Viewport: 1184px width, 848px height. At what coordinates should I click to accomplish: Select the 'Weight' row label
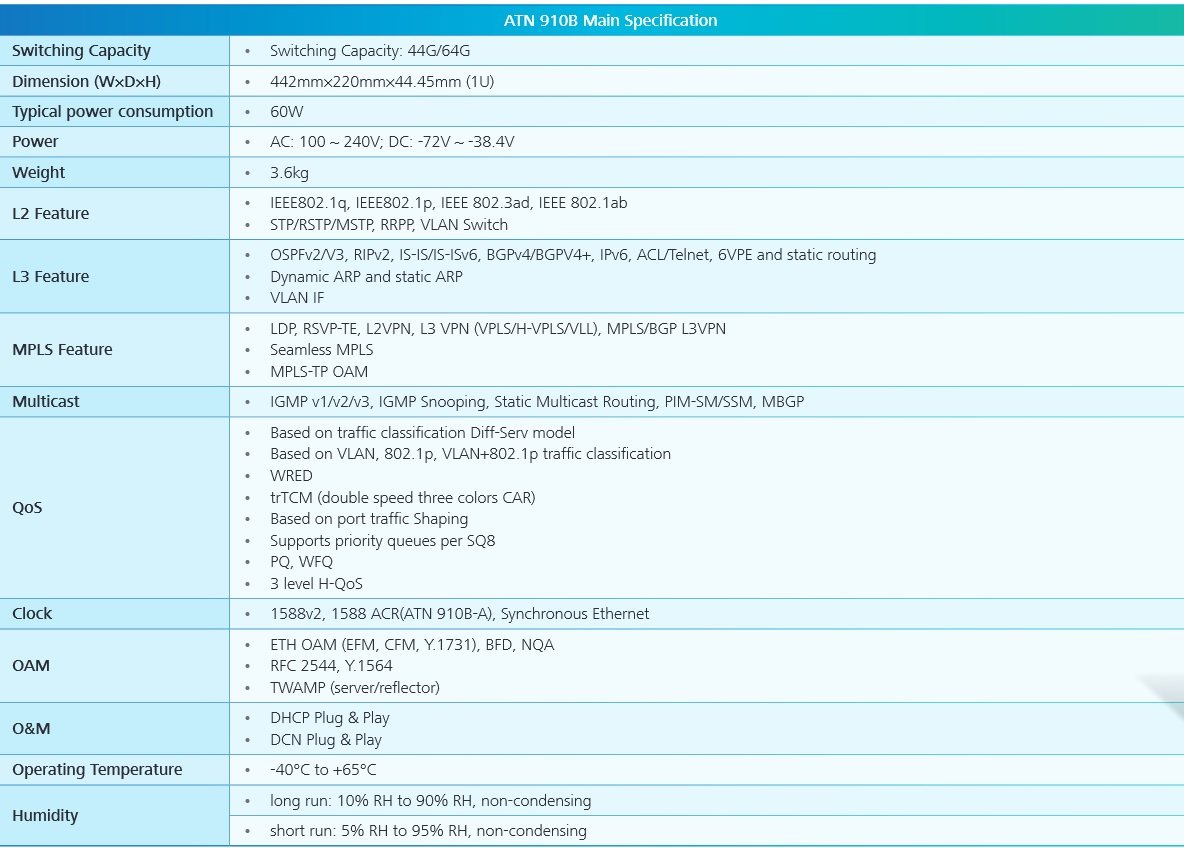tap(39, 173)
